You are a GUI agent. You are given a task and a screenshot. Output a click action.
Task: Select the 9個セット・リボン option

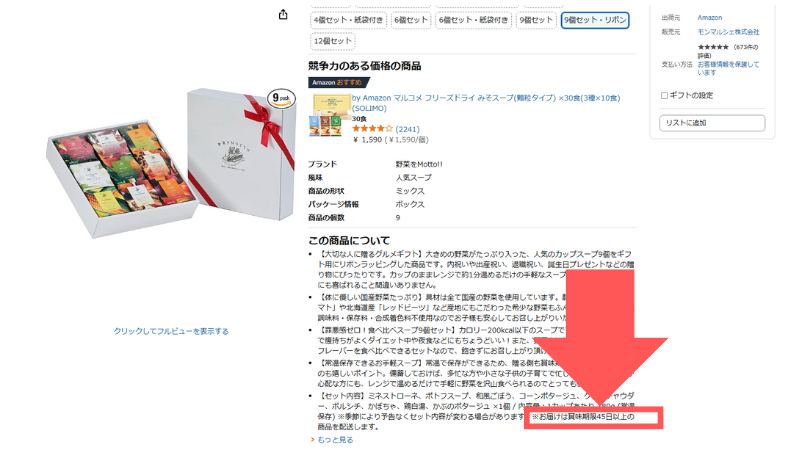point(595,20)
